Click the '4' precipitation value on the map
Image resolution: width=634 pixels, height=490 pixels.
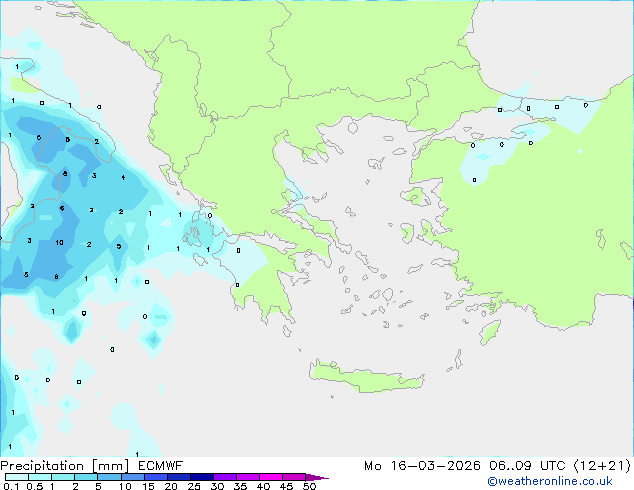point(123,177)
